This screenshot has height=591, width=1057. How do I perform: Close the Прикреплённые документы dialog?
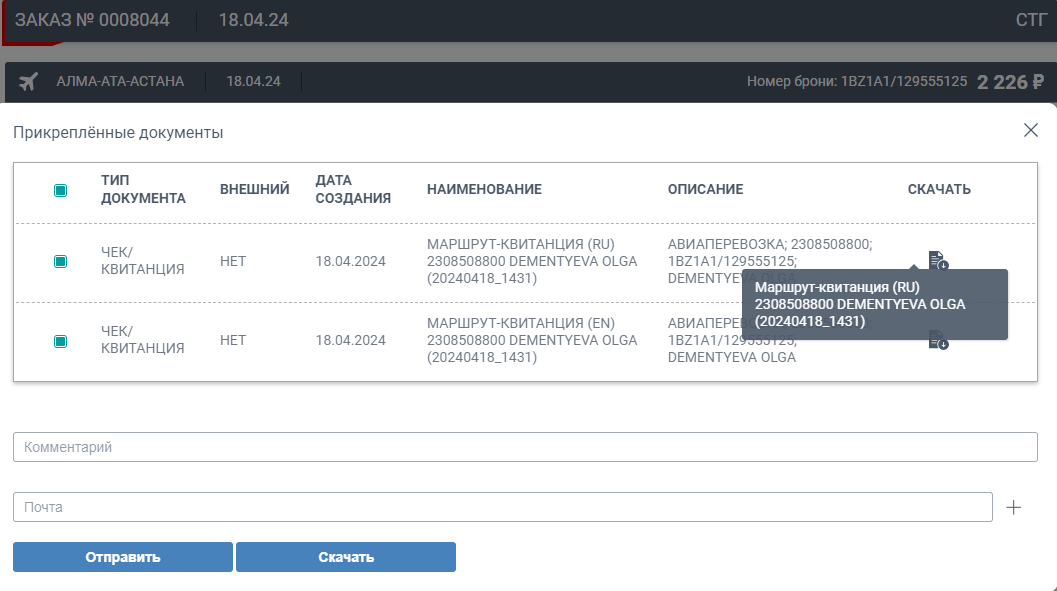coord(1030,131)
